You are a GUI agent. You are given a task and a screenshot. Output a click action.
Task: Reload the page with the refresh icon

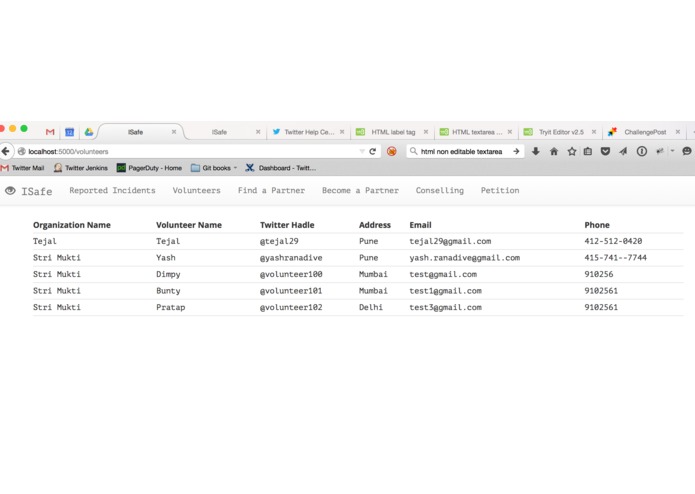tap(373, 152)
